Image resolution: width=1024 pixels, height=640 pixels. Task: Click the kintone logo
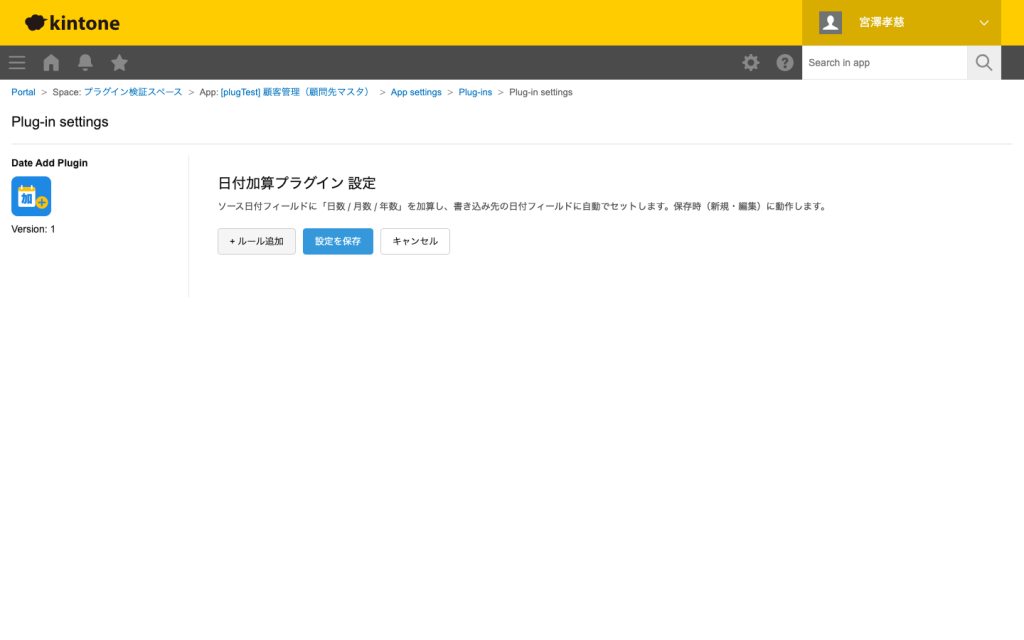click(70, 22)
